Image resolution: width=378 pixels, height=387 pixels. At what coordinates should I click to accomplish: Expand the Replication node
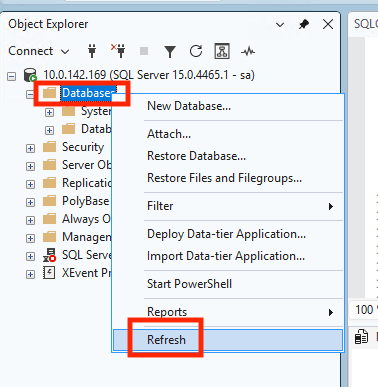pos(30,184)
